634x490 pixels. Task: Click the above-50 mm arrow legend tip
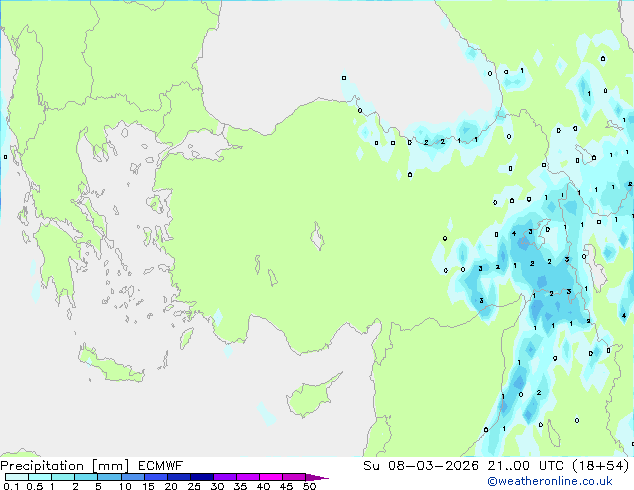coord(317,478)
